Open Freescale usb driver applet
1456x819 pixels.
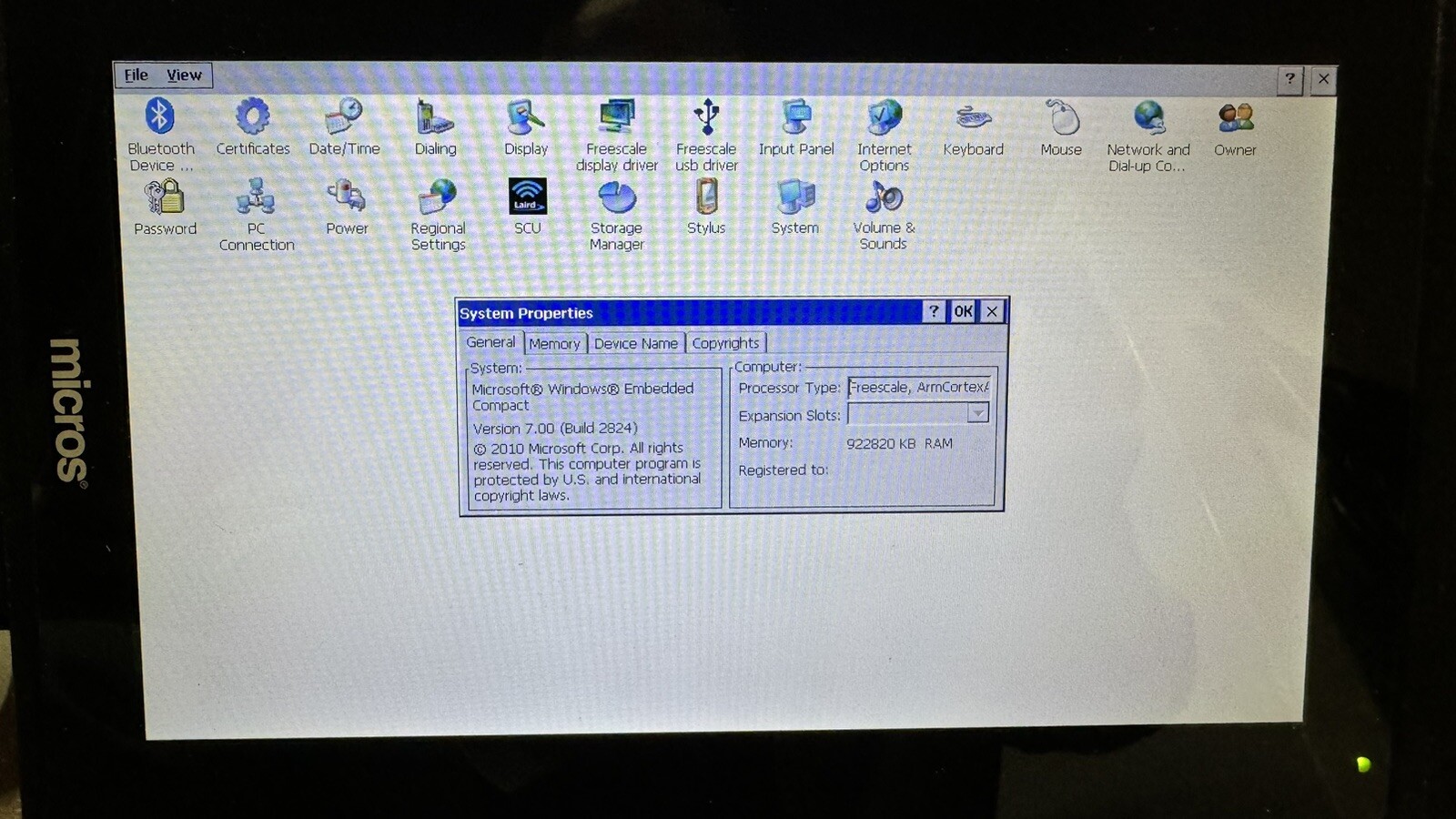[x=706, y=135]
